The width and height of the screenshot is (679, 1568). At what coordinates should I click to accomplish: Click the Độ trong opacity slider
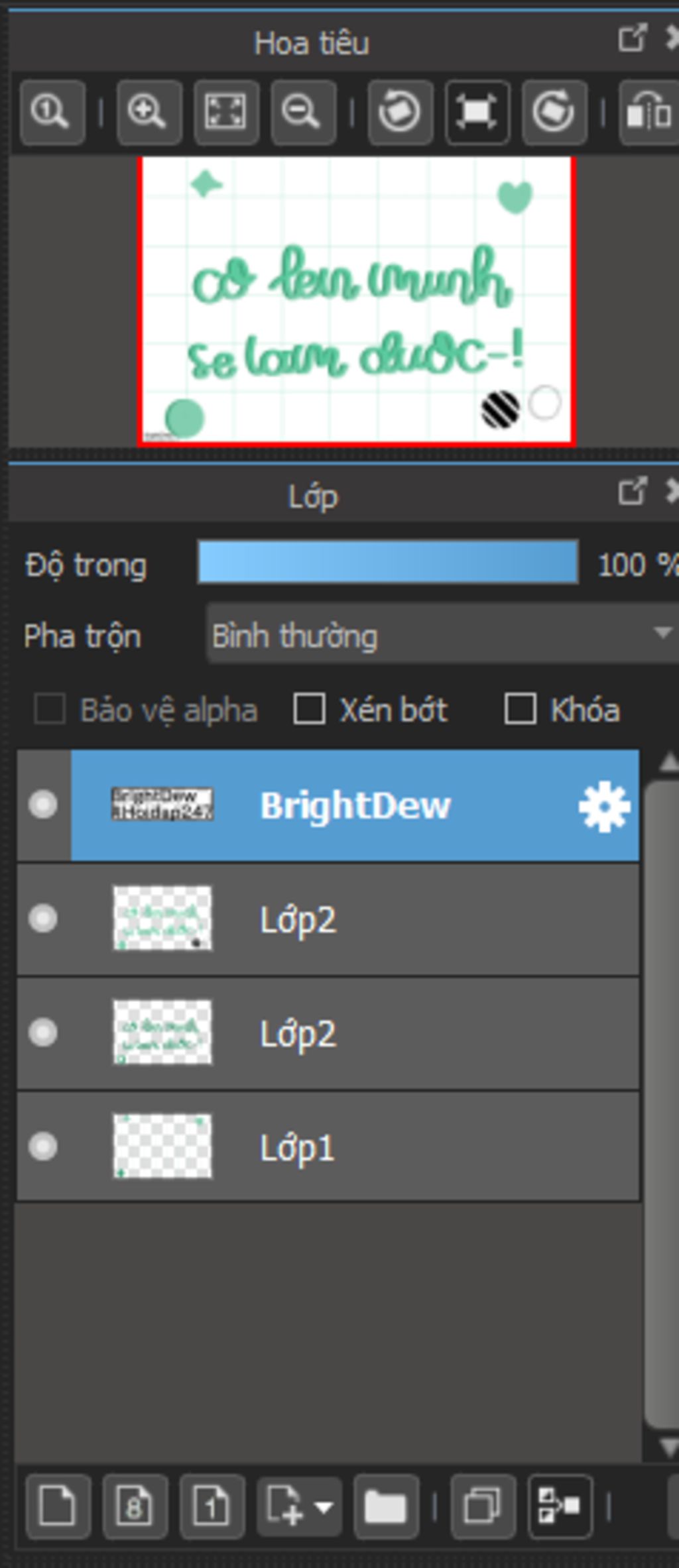pos(388,563)
